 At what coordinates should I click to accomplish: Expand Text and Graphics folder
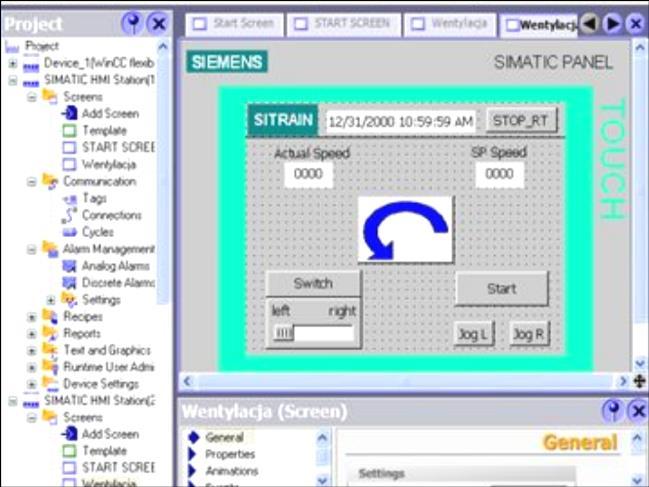(32, 351)
